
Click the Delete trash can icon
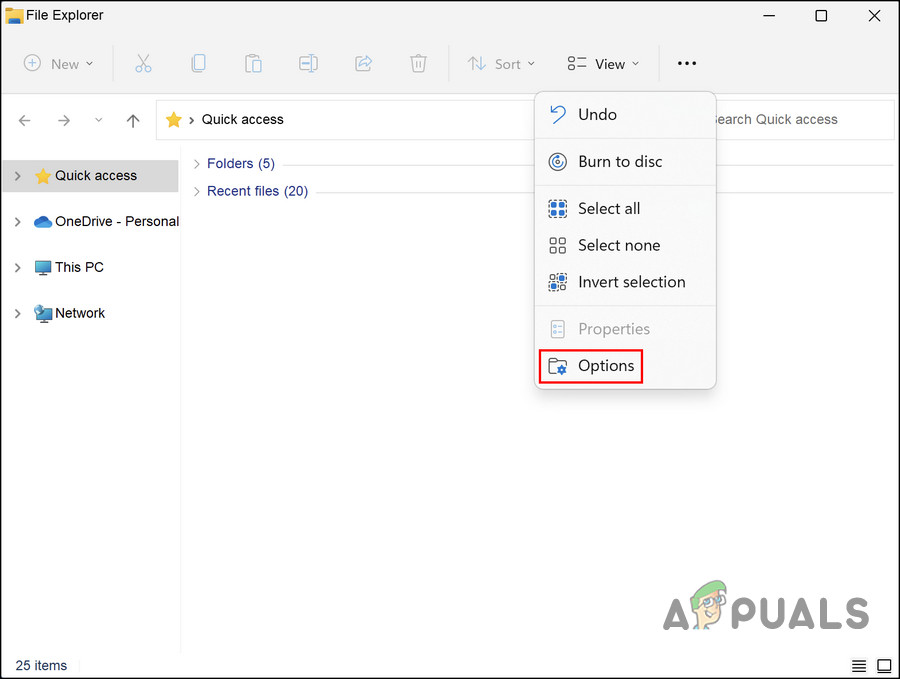(x=418, y=63)
